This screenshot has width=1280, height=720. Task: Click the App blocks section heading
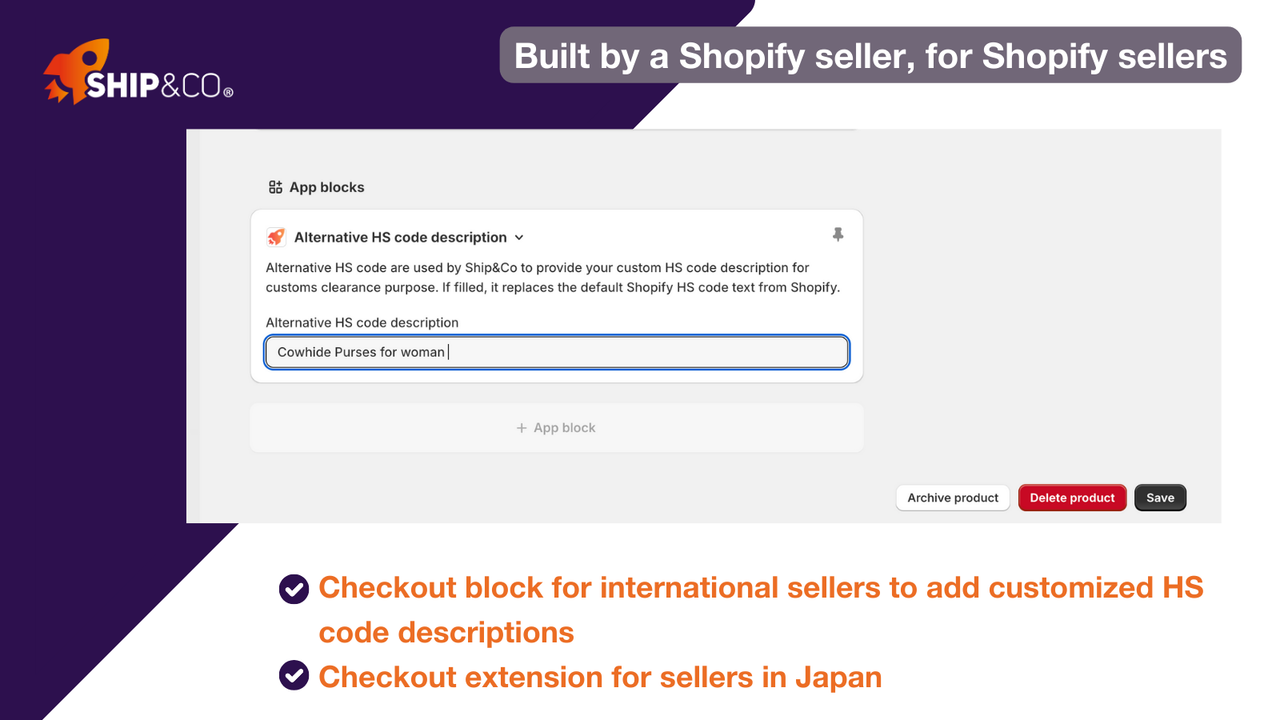(x=327, y=186)
